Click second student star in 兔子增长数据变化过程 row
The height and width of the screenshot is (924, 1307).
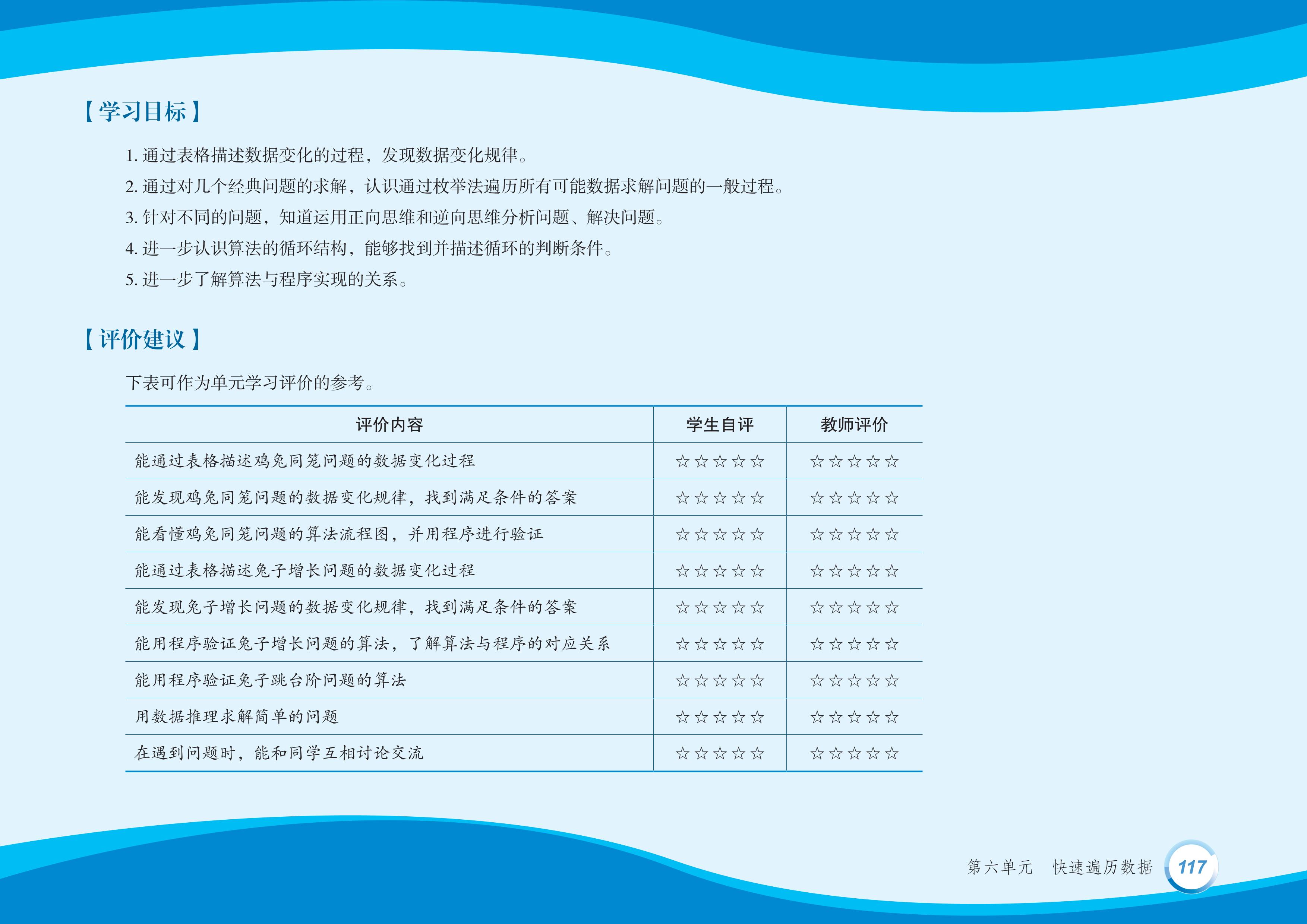tap(701, 571)
